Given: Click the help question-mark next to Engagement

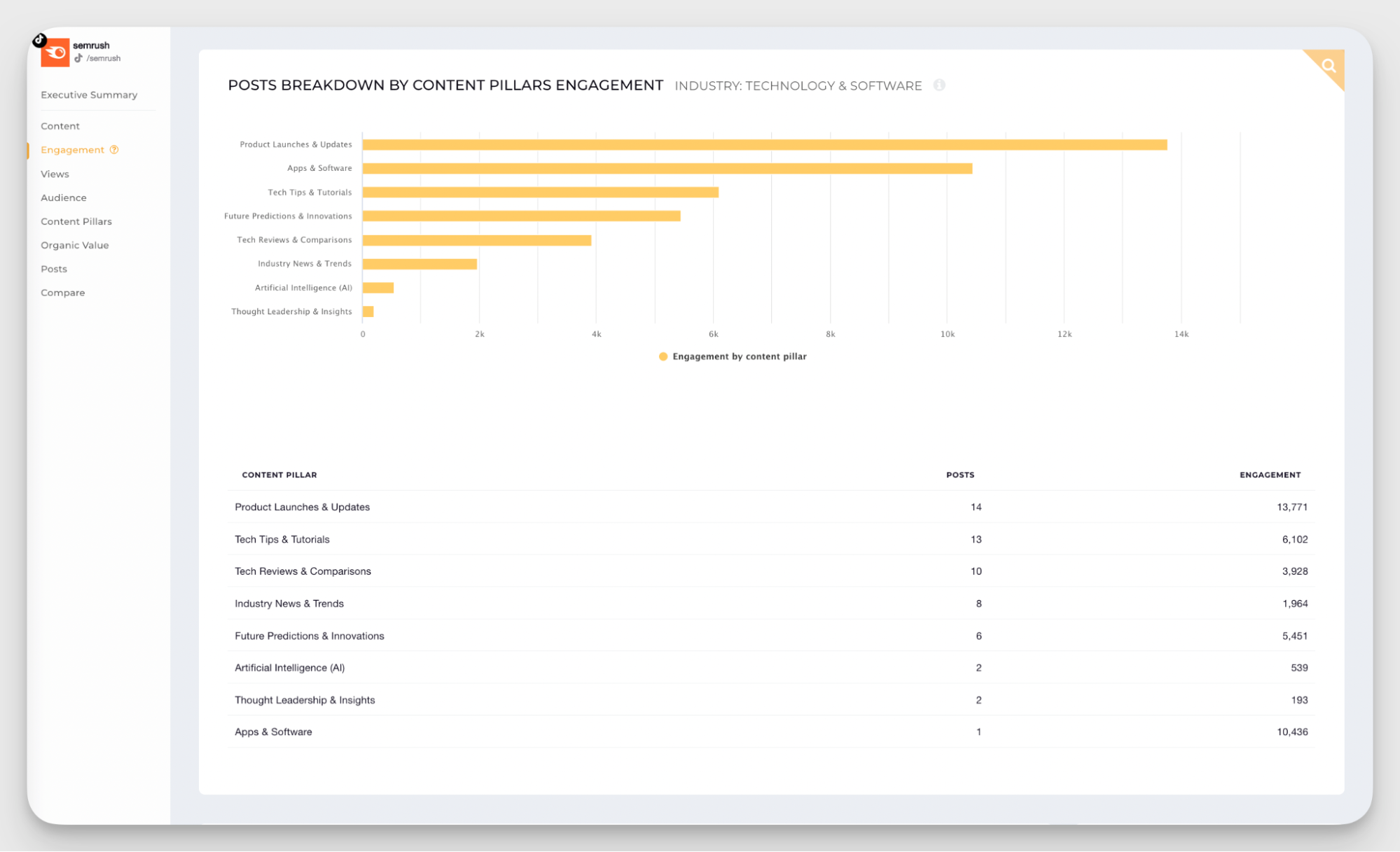Looking at the screenshot, I should click(113, 149).
